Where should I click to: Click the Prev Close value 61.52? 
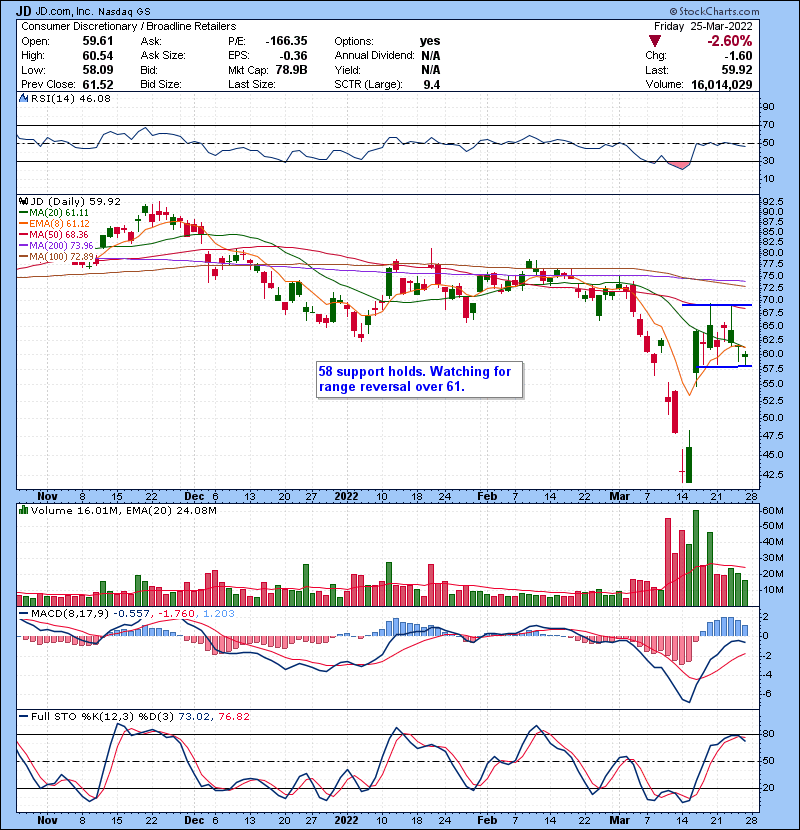(x=98, y=85)
